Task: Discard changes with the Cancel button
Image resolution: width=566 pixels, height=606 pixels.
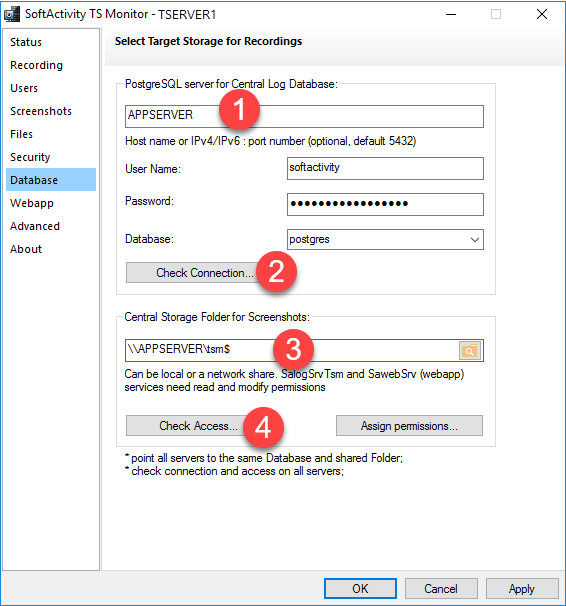Action: coord(441,589)
